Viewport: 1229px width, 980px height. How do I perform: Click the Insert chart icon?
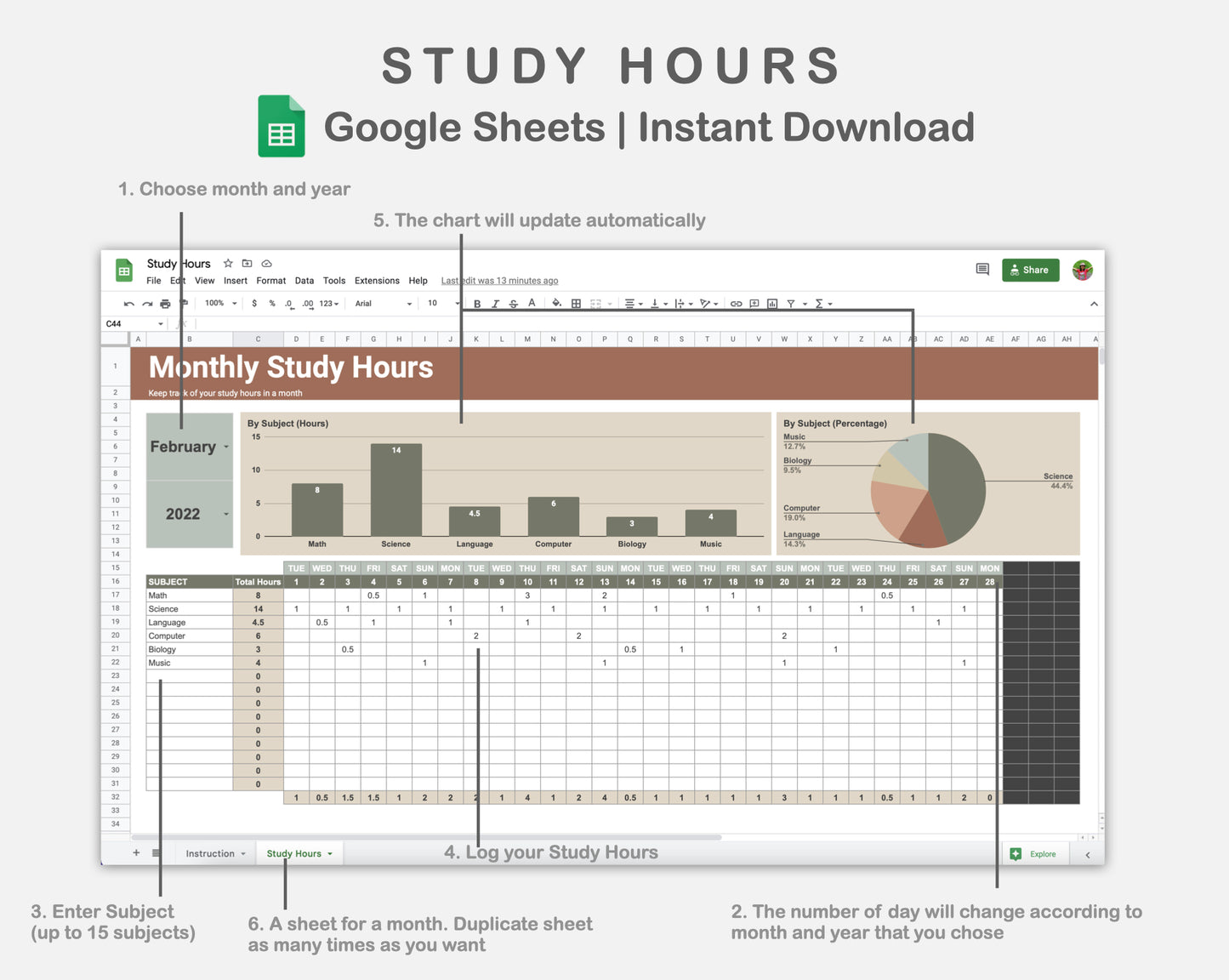click(773, 304)
